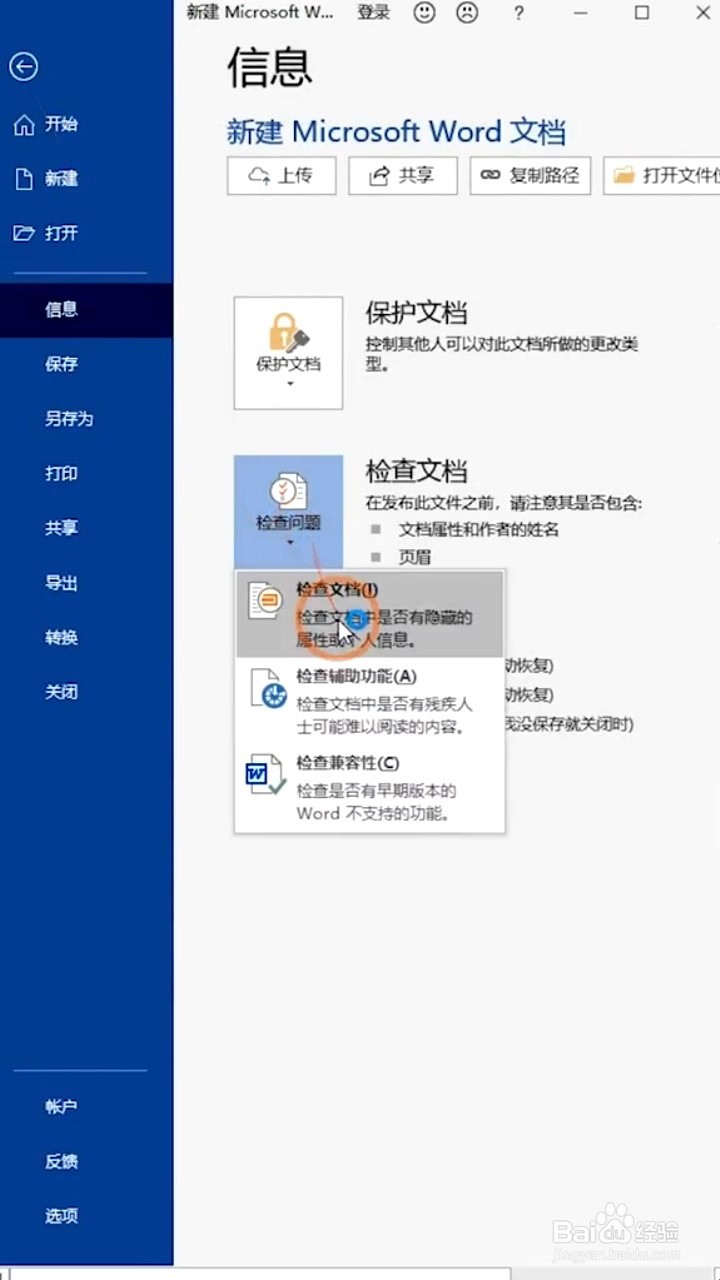The width and height of the screenshot is (720, 1280).
Task: Click the 检查兼容性 Word document icon
Action: coord(265,775)
